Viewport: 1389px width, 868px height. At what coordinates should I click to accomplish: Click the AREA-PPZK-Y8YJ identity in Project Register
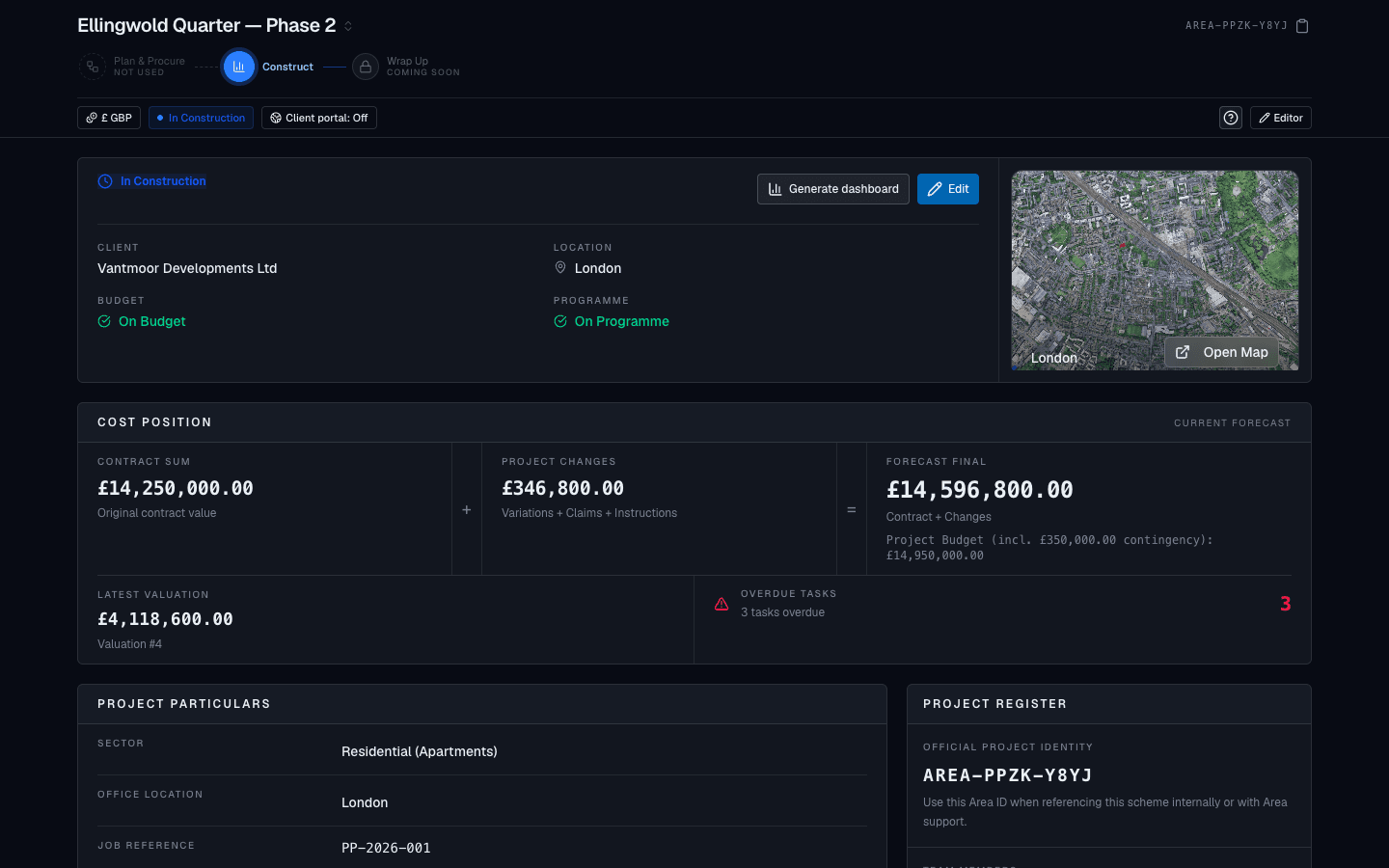[x=1008, y=775]
